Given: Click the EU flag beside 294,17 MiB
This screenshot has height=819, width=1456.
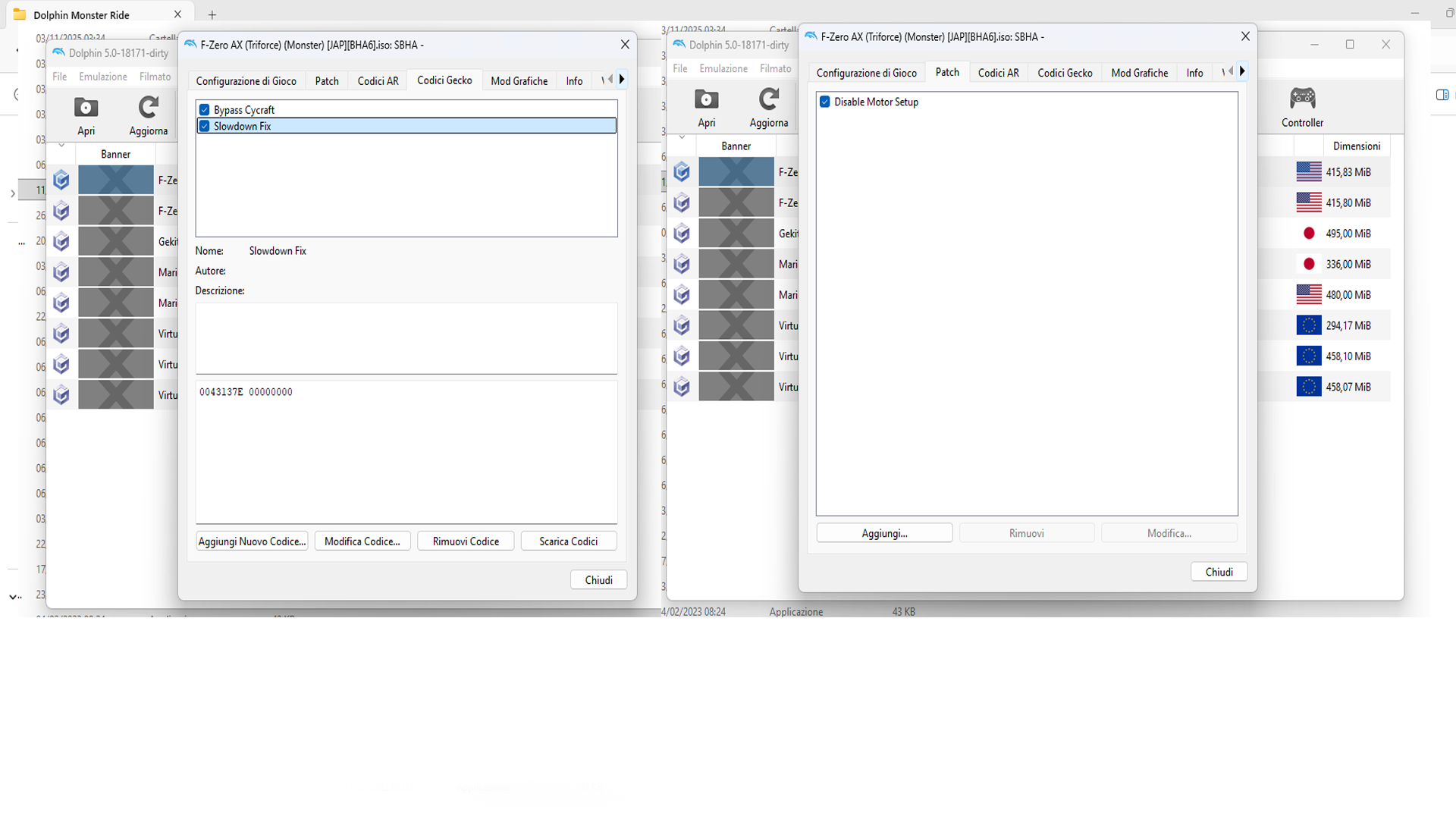Looking at the screenshot, I should 1309,325.
